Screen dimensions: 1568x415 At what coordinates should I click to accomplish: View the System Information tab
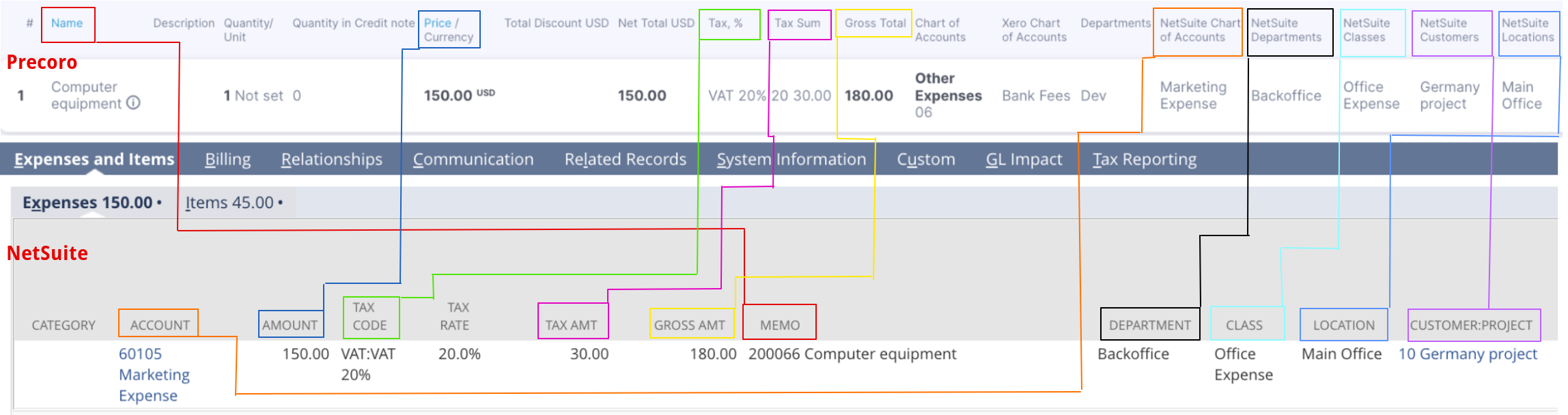792,159
